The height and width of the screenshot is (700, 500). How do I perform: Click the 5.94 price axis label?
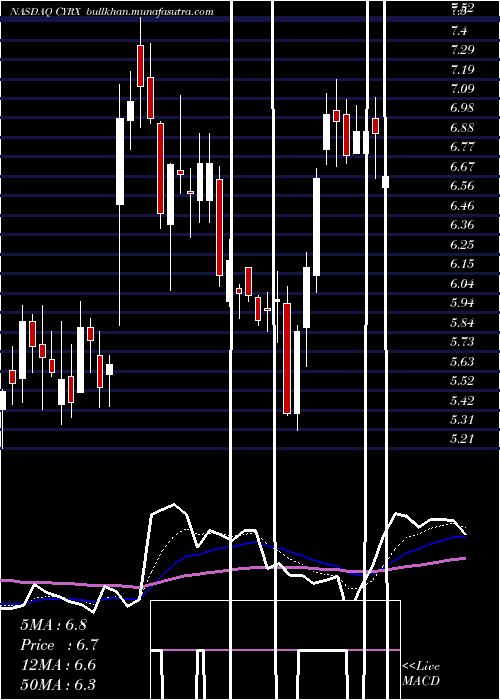[462, 302]
